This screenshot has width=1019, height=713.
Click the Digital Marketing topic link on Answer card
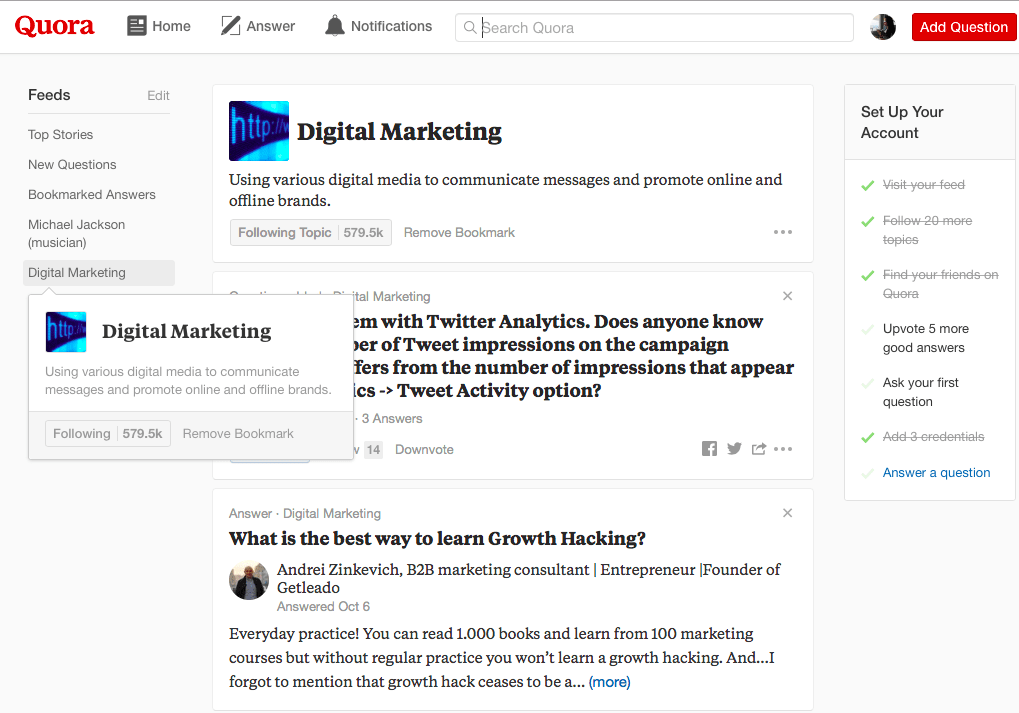pos(331,513)
